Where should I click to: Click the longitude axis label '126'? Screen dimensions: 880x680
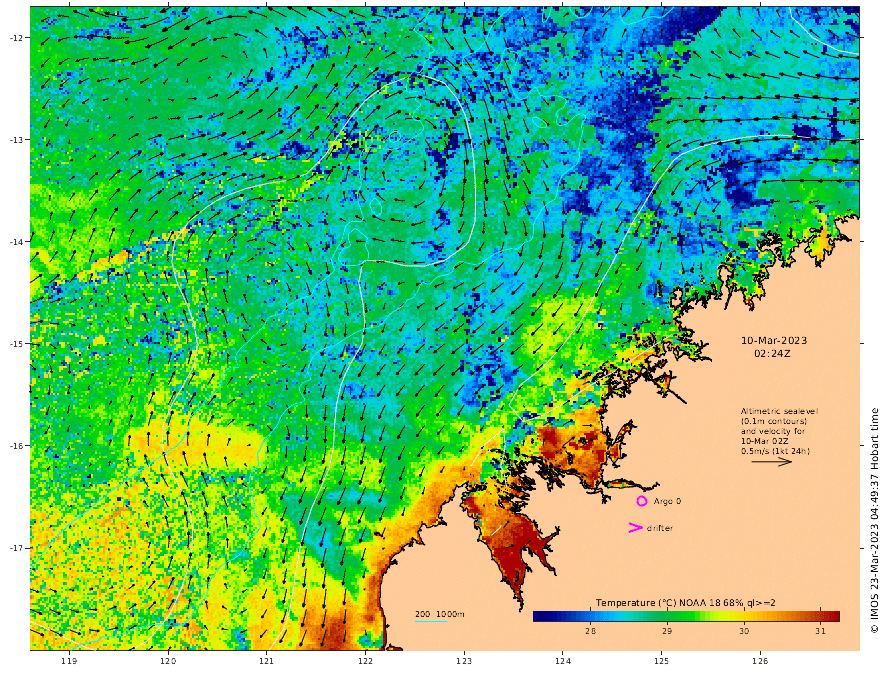(x=760, y=661)
